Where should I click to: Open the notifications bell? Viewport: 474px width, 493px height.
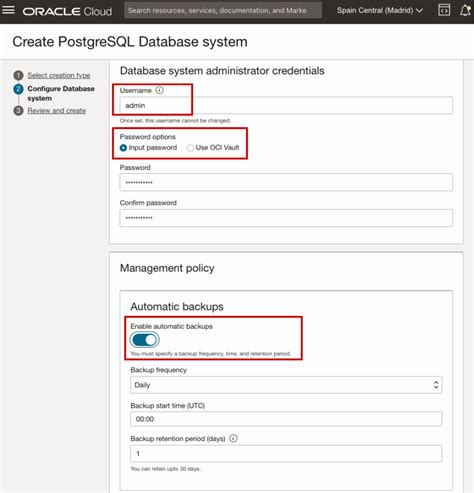click(x=465, y=10)
